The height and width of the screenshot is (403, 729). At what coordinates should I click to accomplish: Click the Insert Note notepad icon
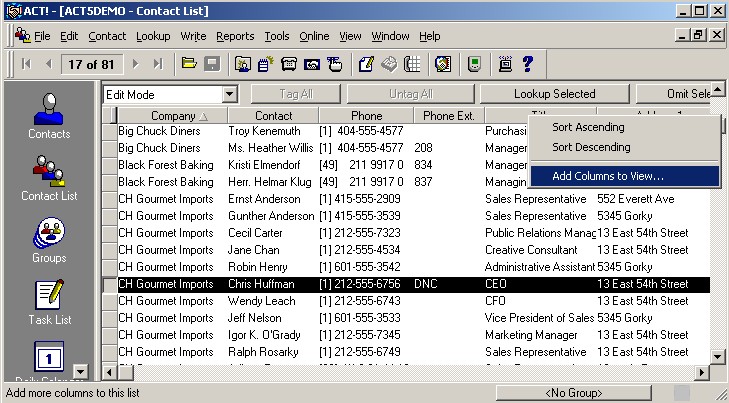point(265,64)
